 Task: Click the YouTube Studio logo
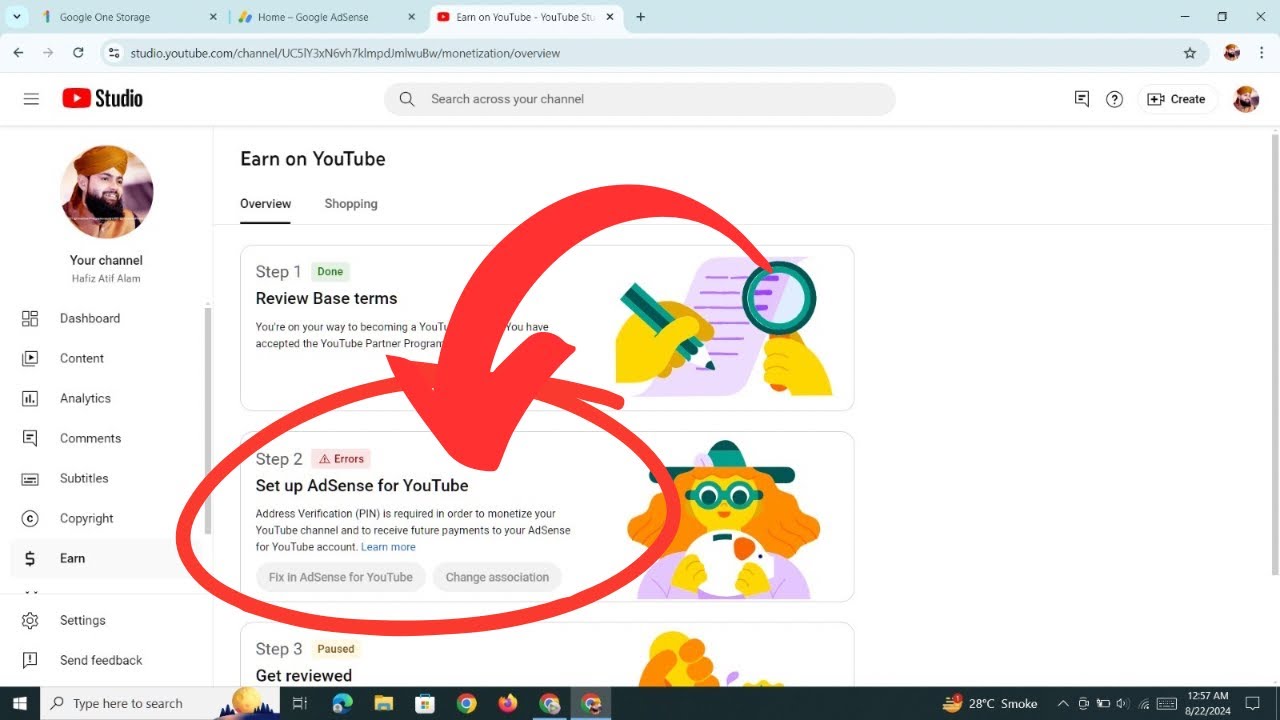(102, 98)
